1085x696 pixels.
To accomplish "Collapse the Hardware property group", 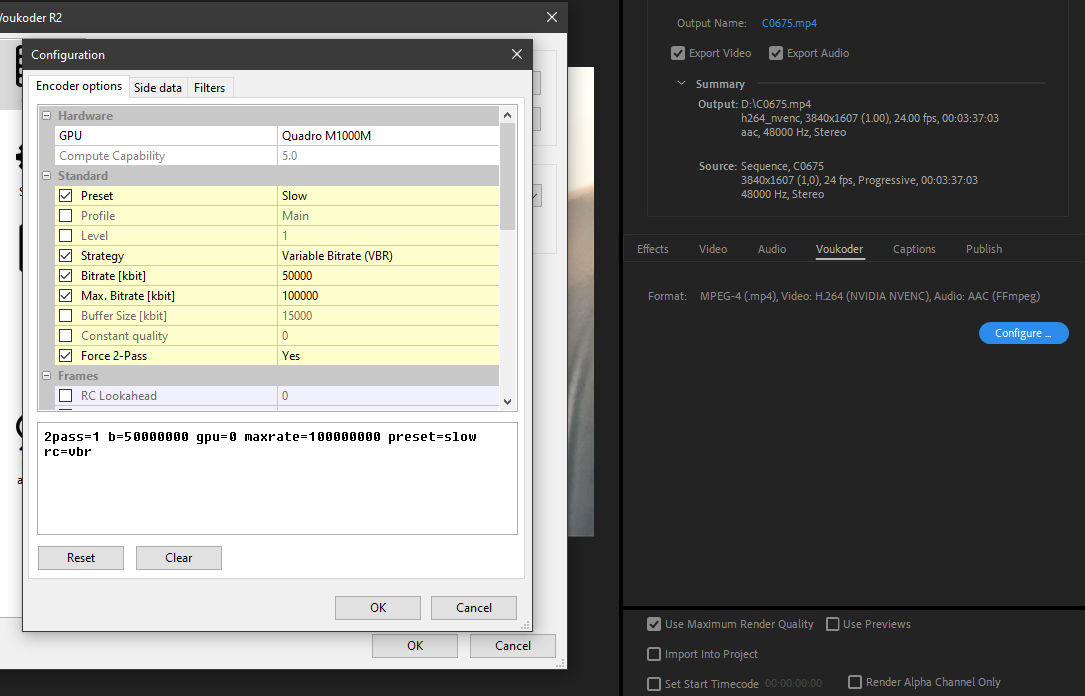I will pos(47,116).
